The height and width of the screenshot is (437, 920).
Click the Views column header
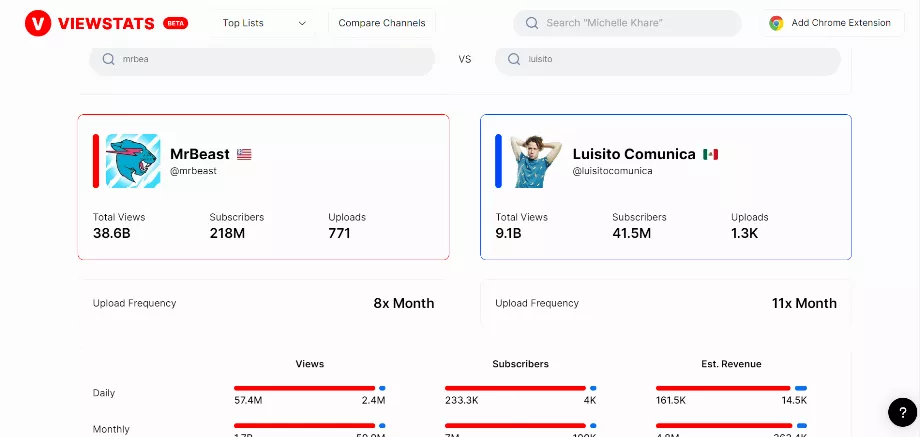tap(310, 364)
